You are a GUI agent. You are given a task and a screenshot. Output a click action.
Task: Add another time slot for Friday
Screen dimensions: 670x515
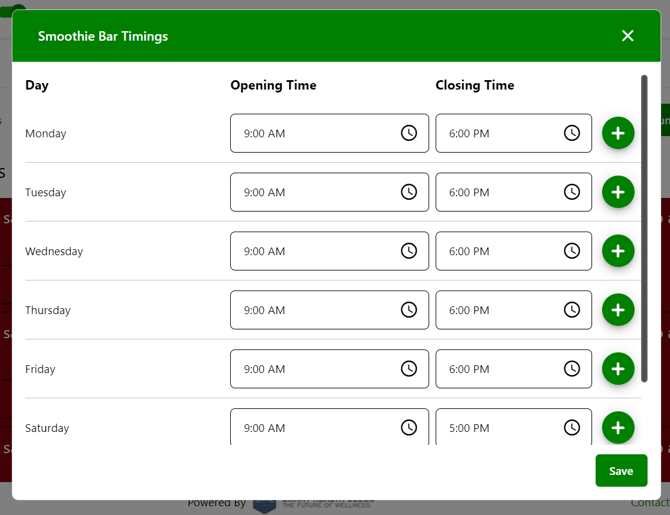pos(618,369)
